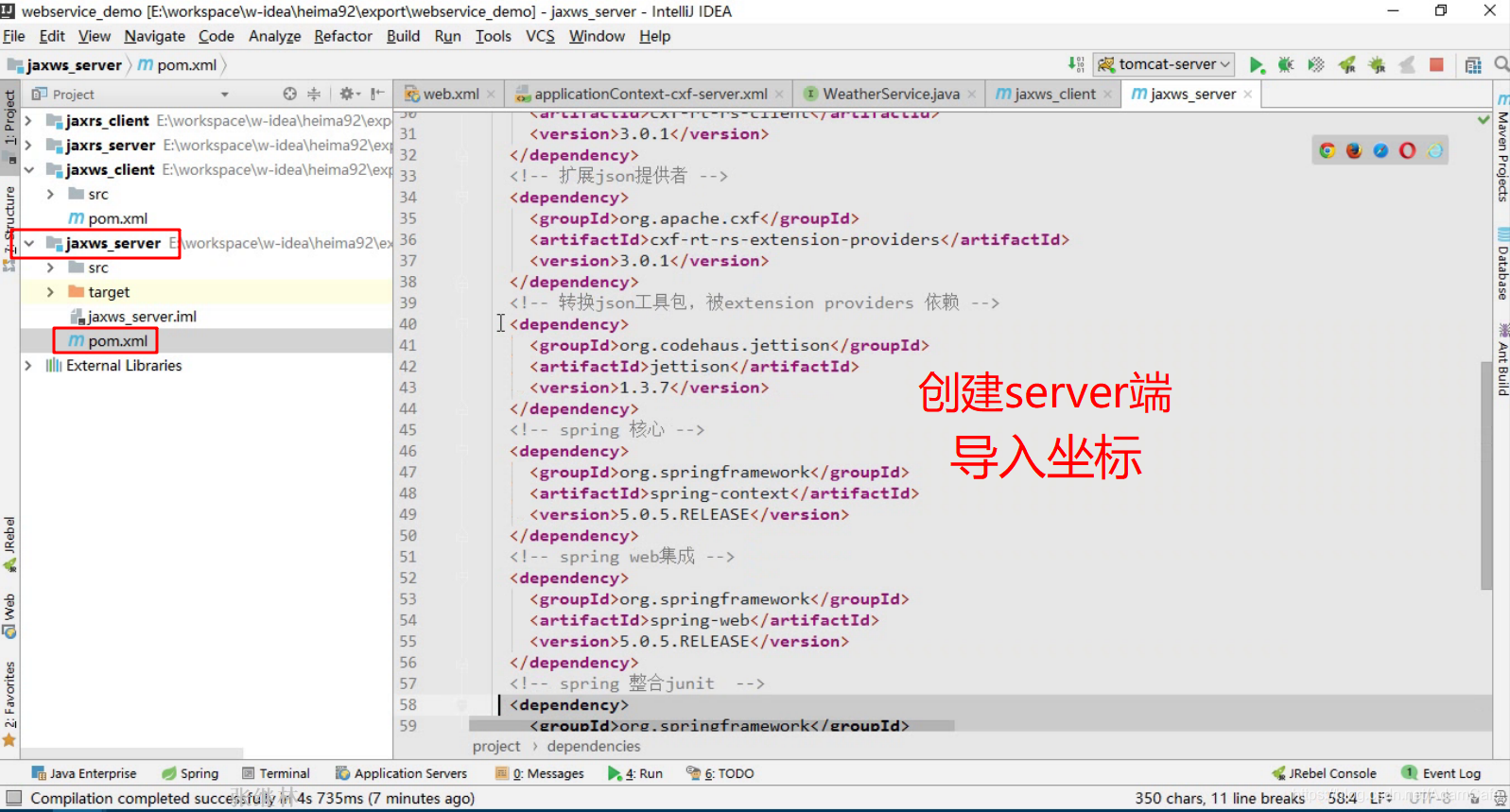Viewport: 1510px width, 812px height.
Task: Open the VCS menu
Action: tap(540, 36)
